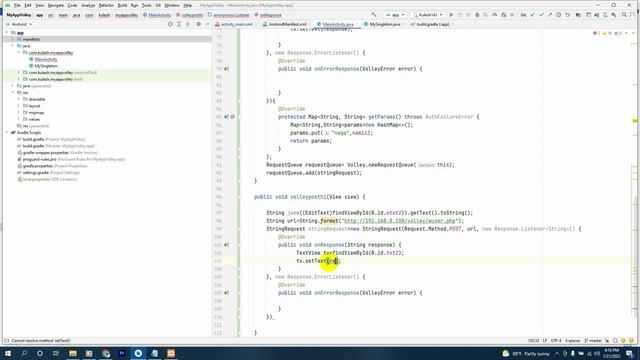Open the Build menu

(x=122, y=5)
